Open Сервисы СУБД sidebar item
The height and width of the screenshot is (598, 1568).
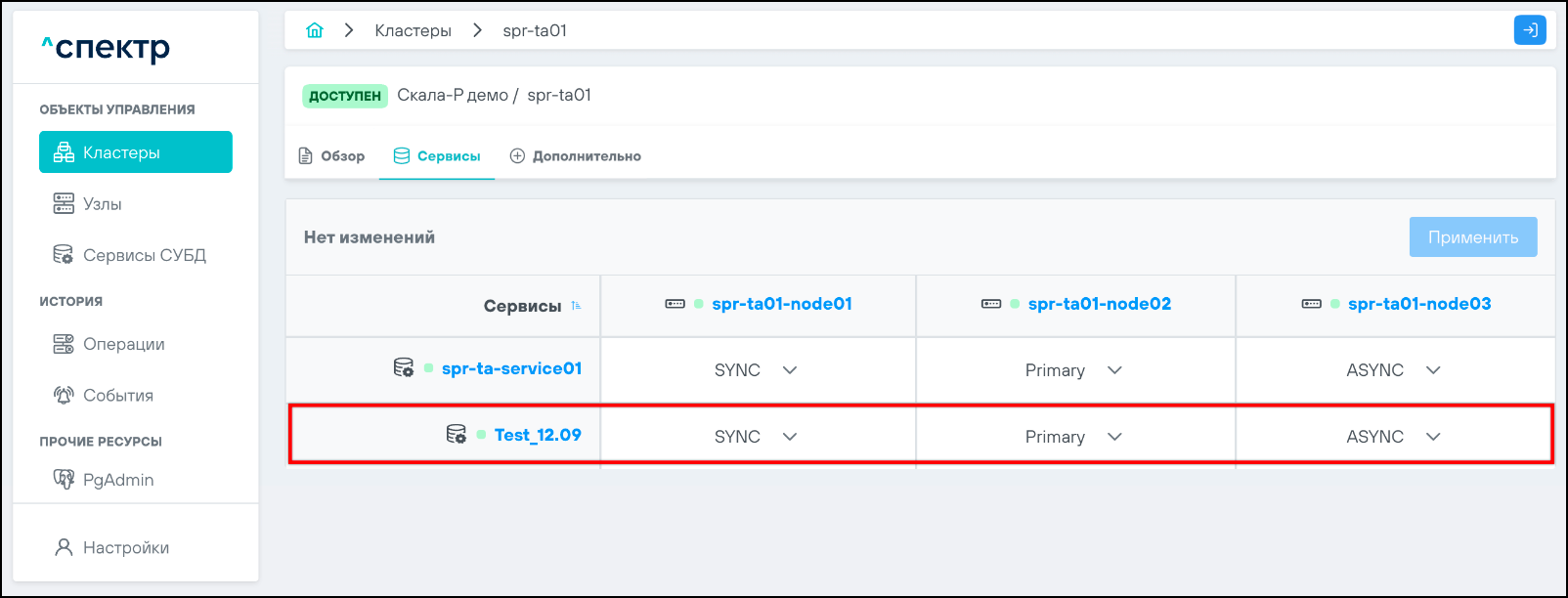[144, 255]
